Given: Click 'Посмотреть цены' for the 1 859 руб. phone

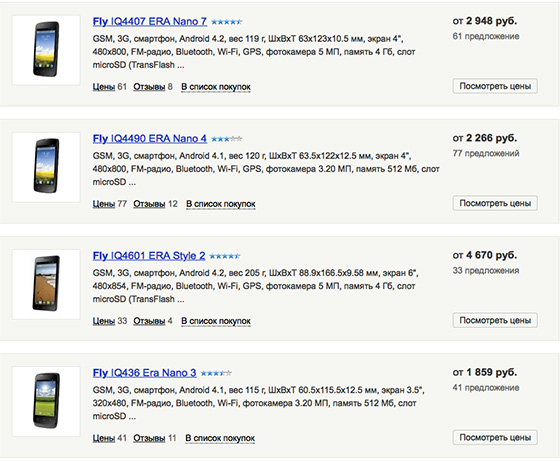Looking at the screenshot, I should (495, 437).
